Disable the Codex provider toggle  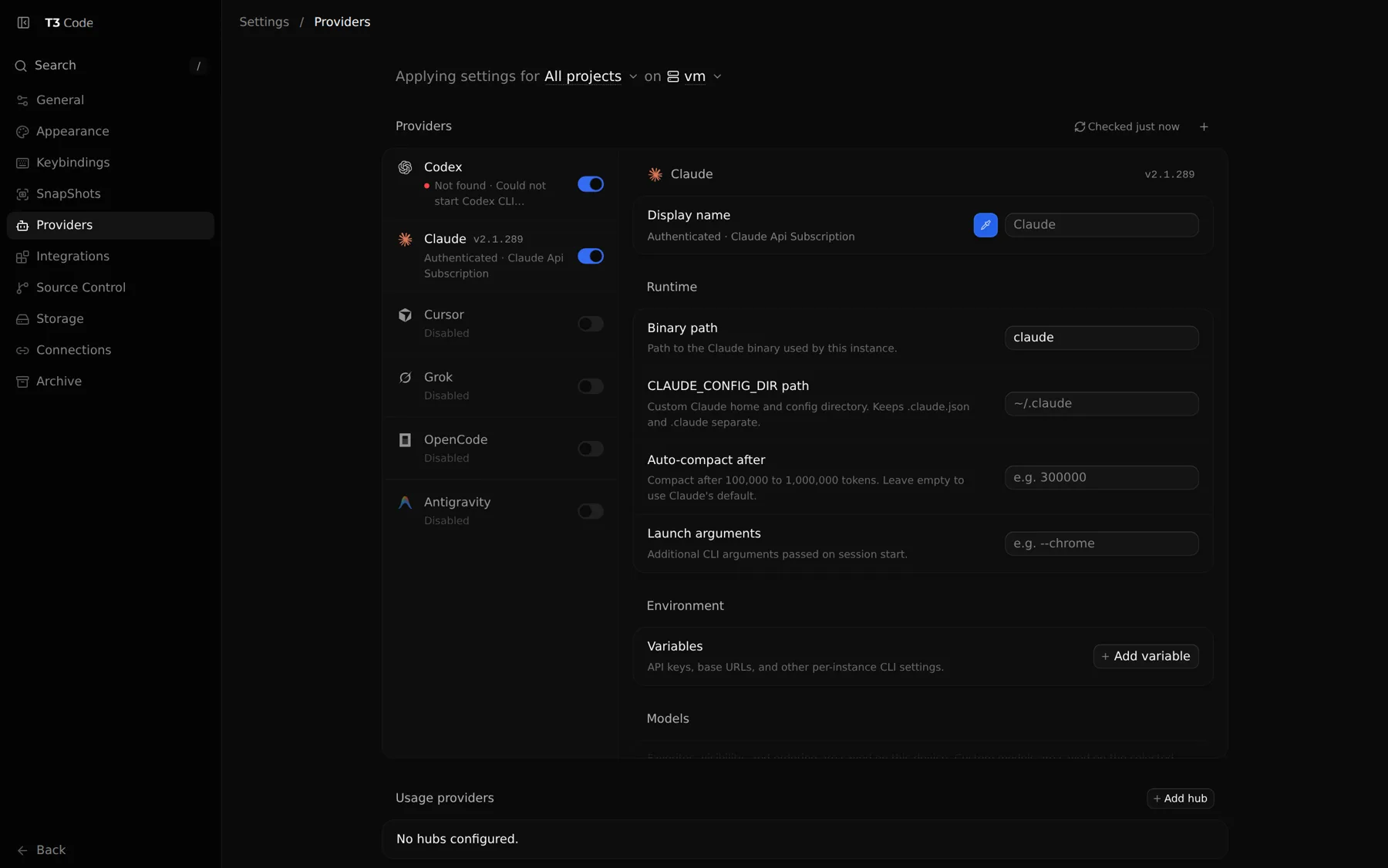[591, 184]
